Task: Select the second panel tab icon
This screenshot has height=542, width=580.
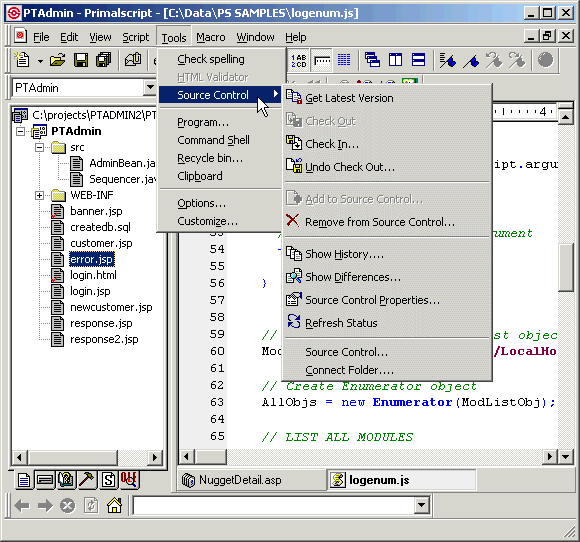Action: (45, 480)
